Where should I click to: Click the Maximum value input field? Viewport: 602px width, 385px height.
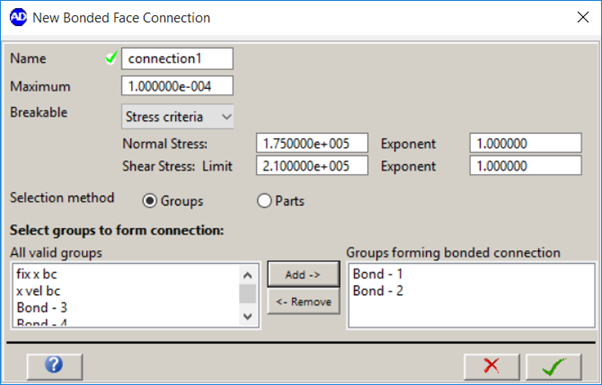coord(177,86)
